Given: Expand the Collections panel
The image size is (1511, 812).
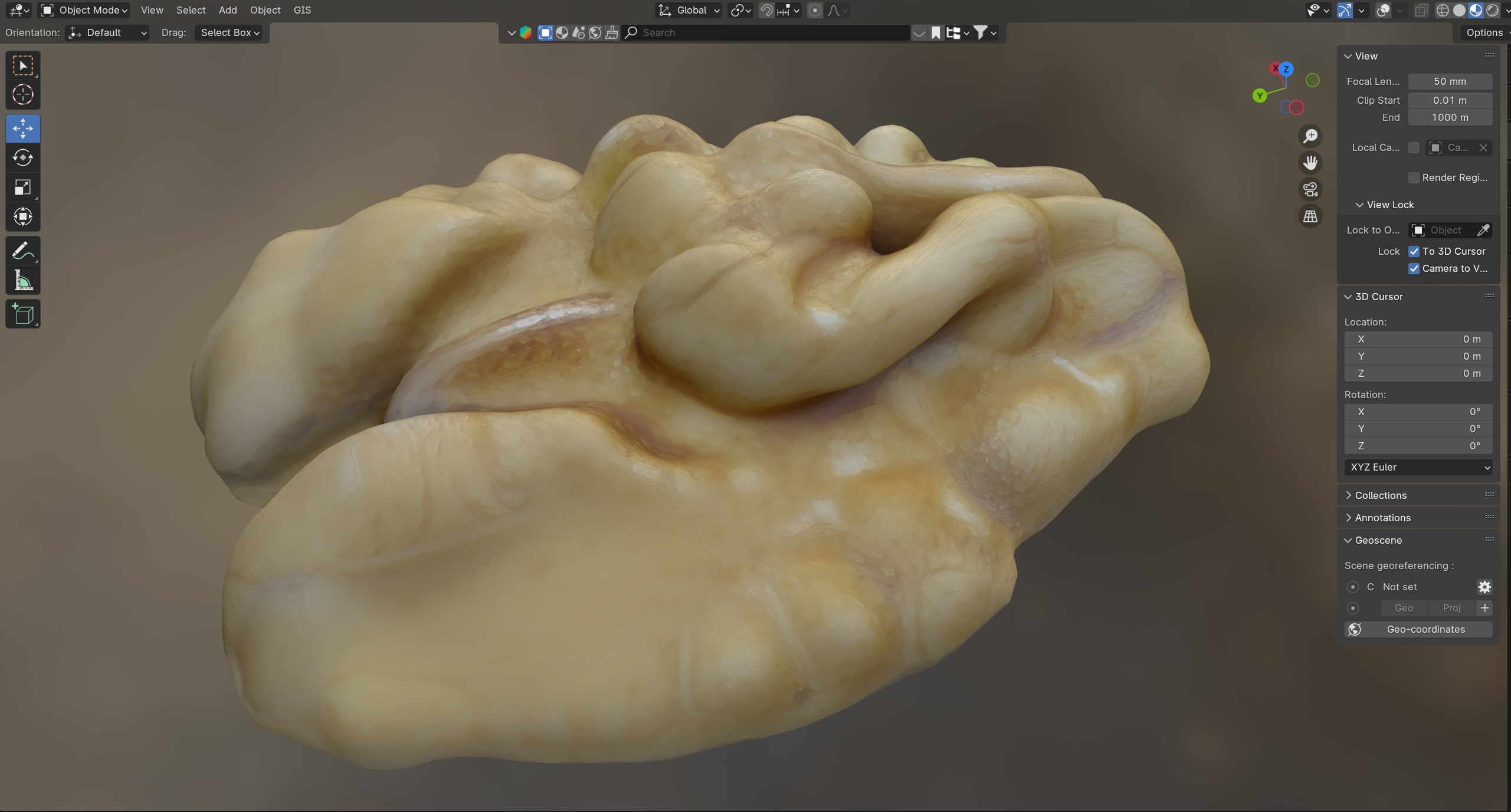Looking at the screenshot, I should tap(1380, 495).
